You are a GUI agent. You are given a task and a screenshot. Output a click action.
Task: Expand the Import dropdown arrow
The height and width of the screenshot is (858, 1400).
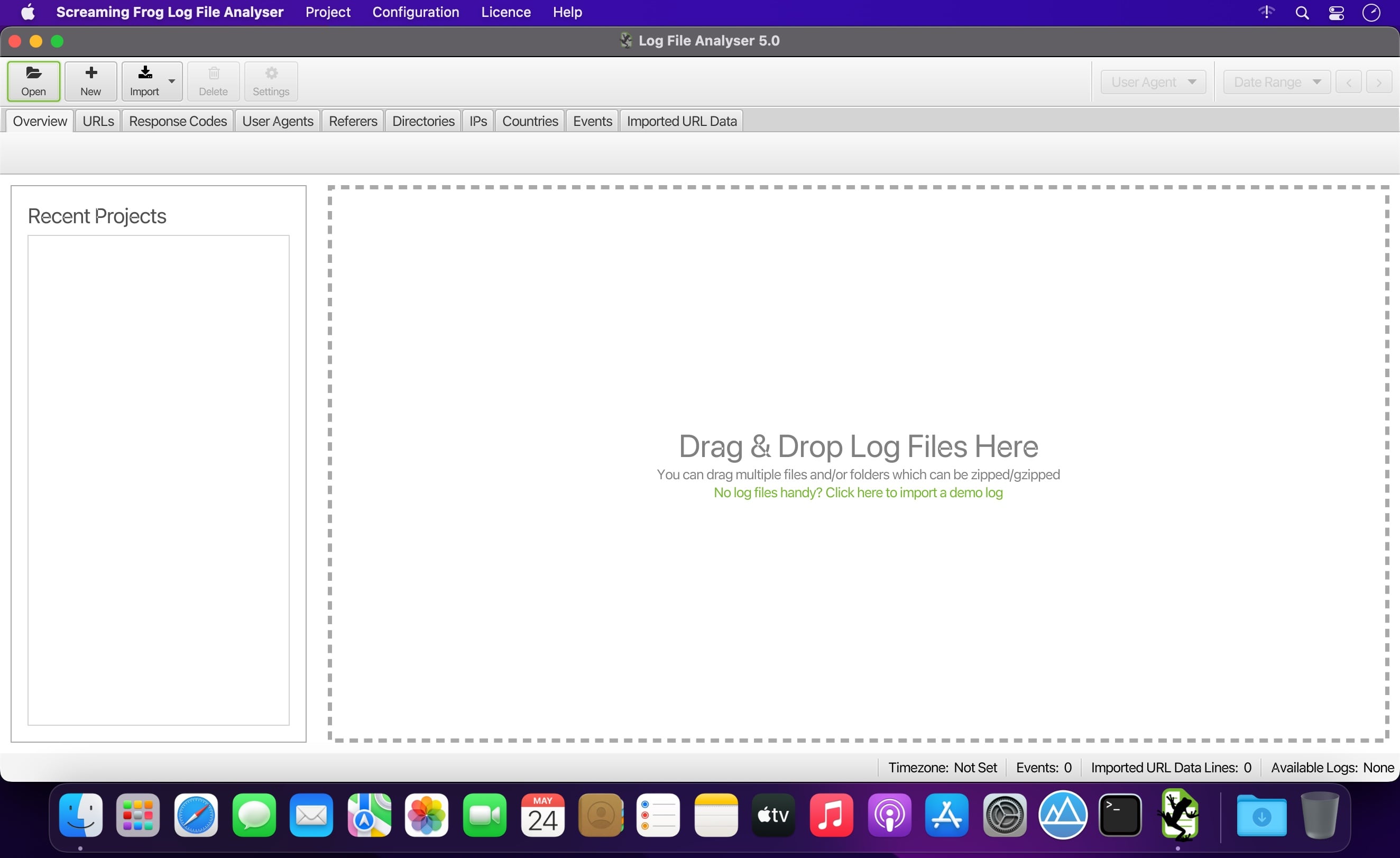coord(172,81)
